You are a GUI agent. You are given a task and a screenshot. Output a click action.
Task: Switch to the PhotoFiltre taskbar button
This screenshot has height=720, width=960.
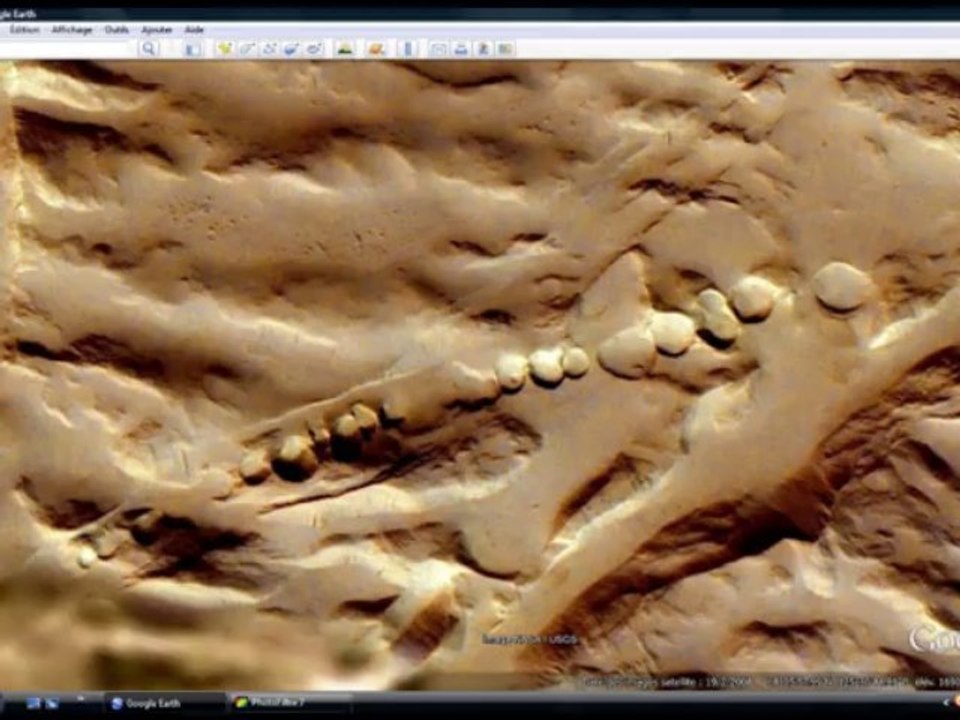[x=291, y=703]
